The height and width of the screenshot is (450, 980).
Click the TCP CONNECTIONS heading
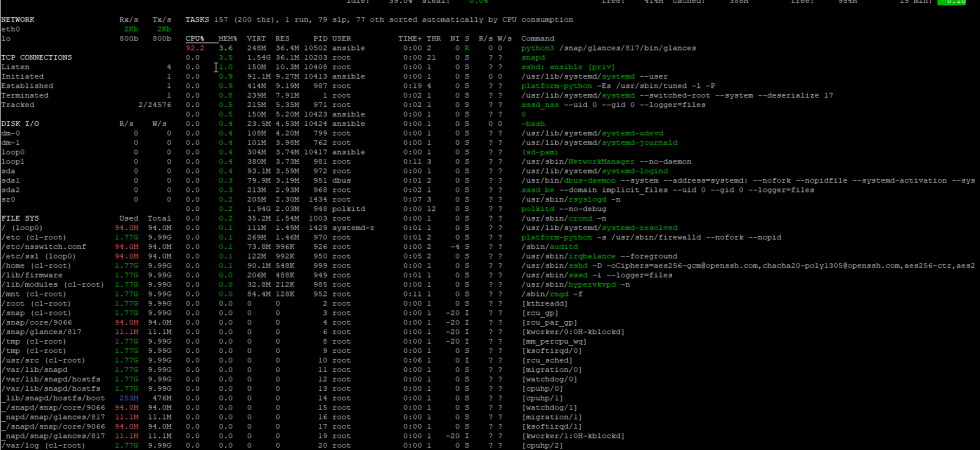tap(36, 58)
